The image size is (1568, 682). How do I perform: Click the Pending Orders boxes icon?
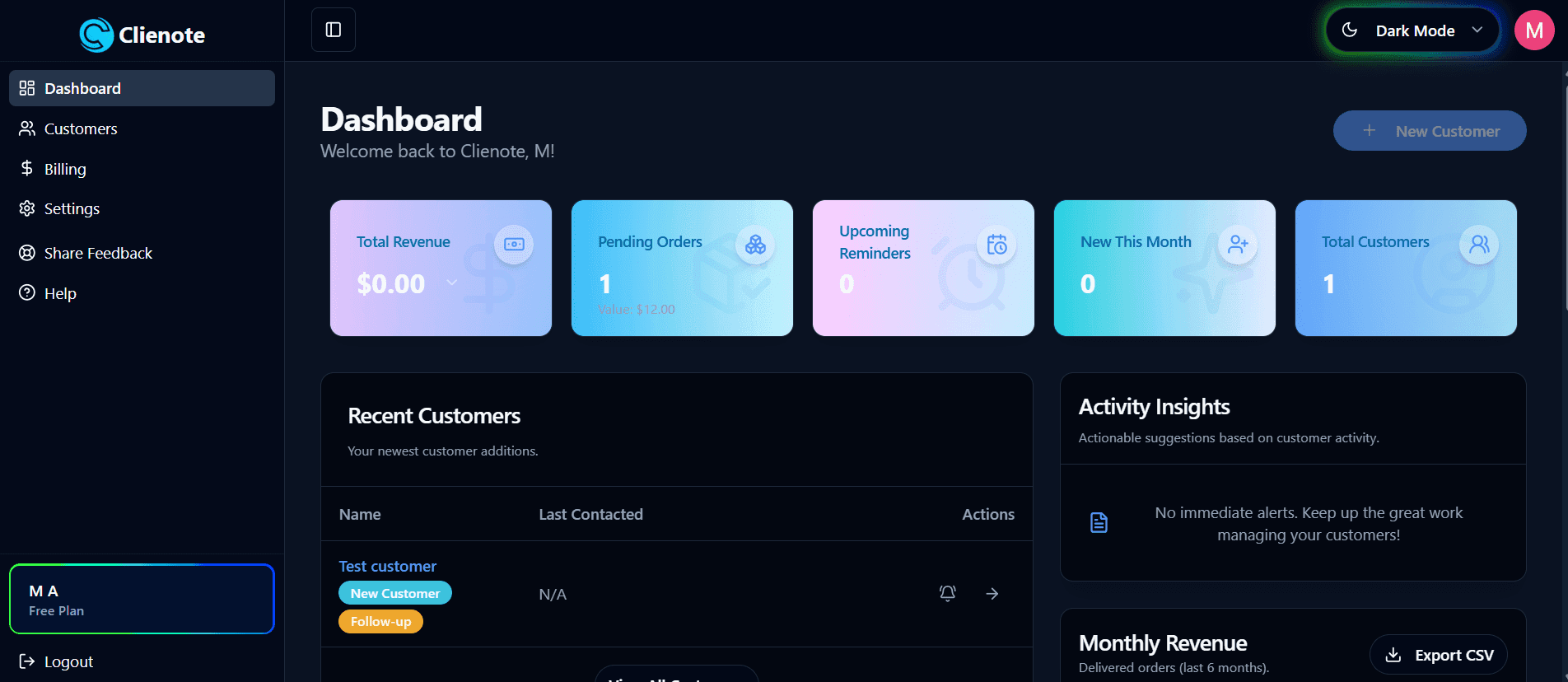(755, 245)
